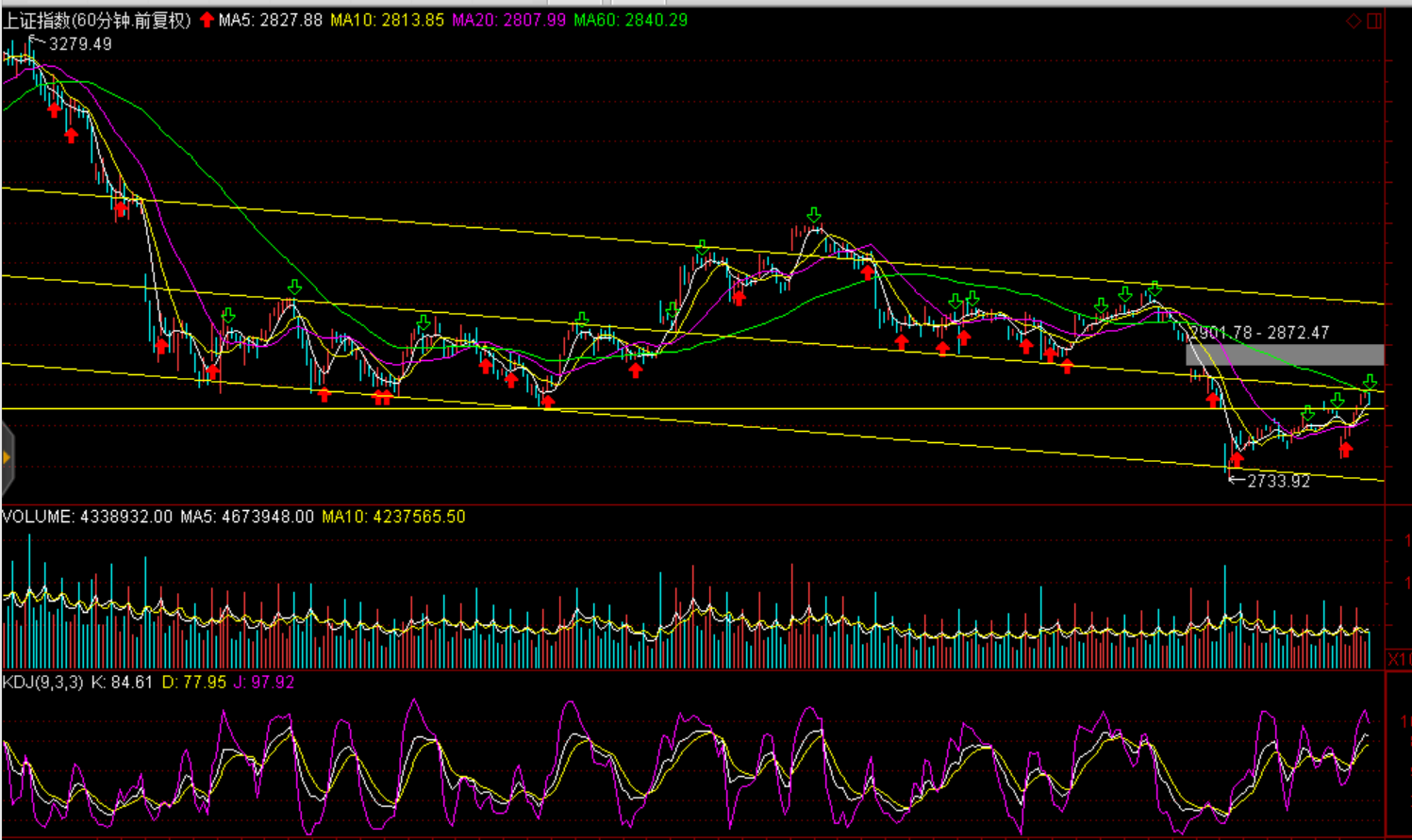Click the KDJ(9,3,3) indicator name
Viewport: 1412px width, 840px height.
(x=42, y=682)
